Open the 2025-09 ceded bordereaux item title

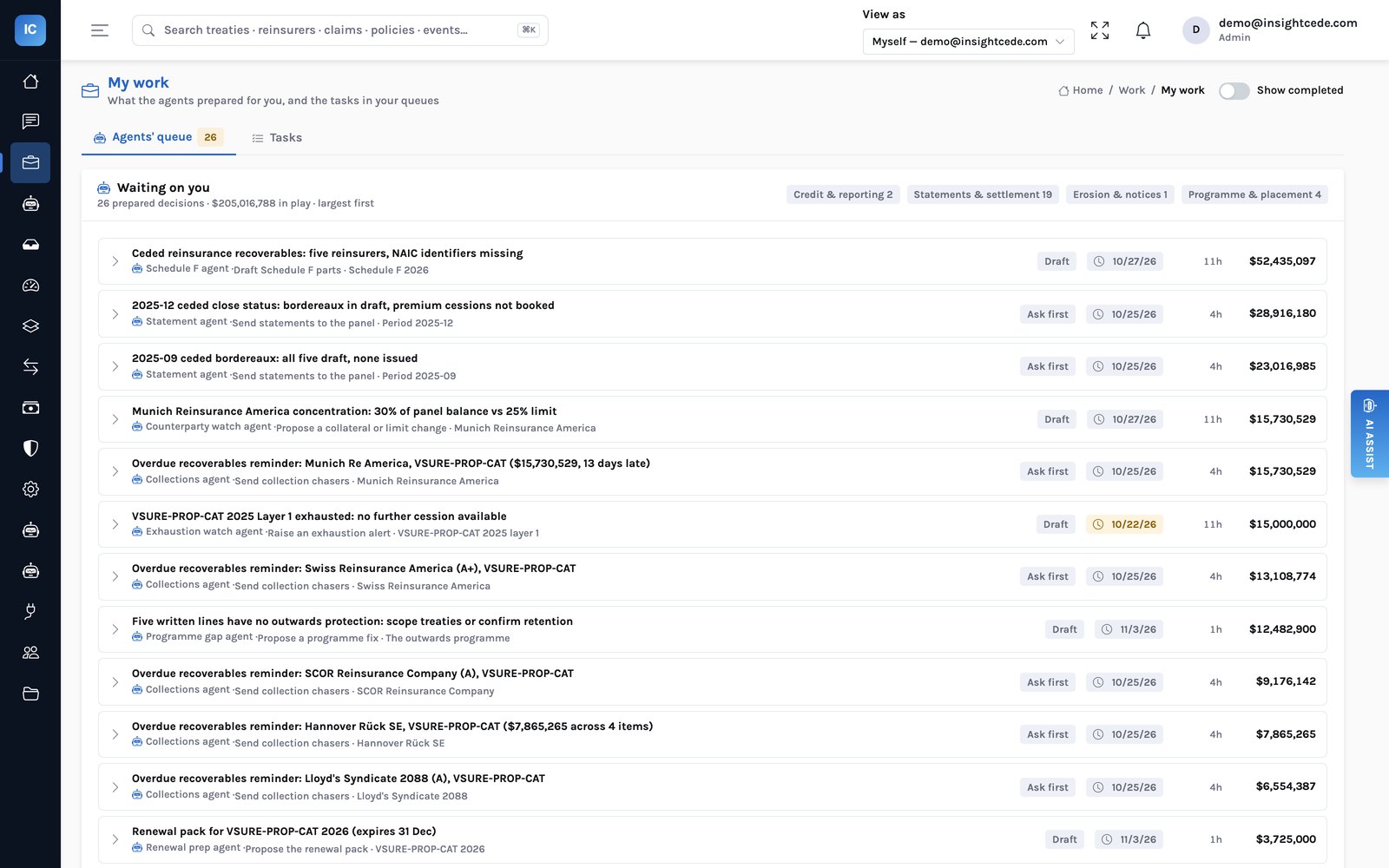(274, 358)
